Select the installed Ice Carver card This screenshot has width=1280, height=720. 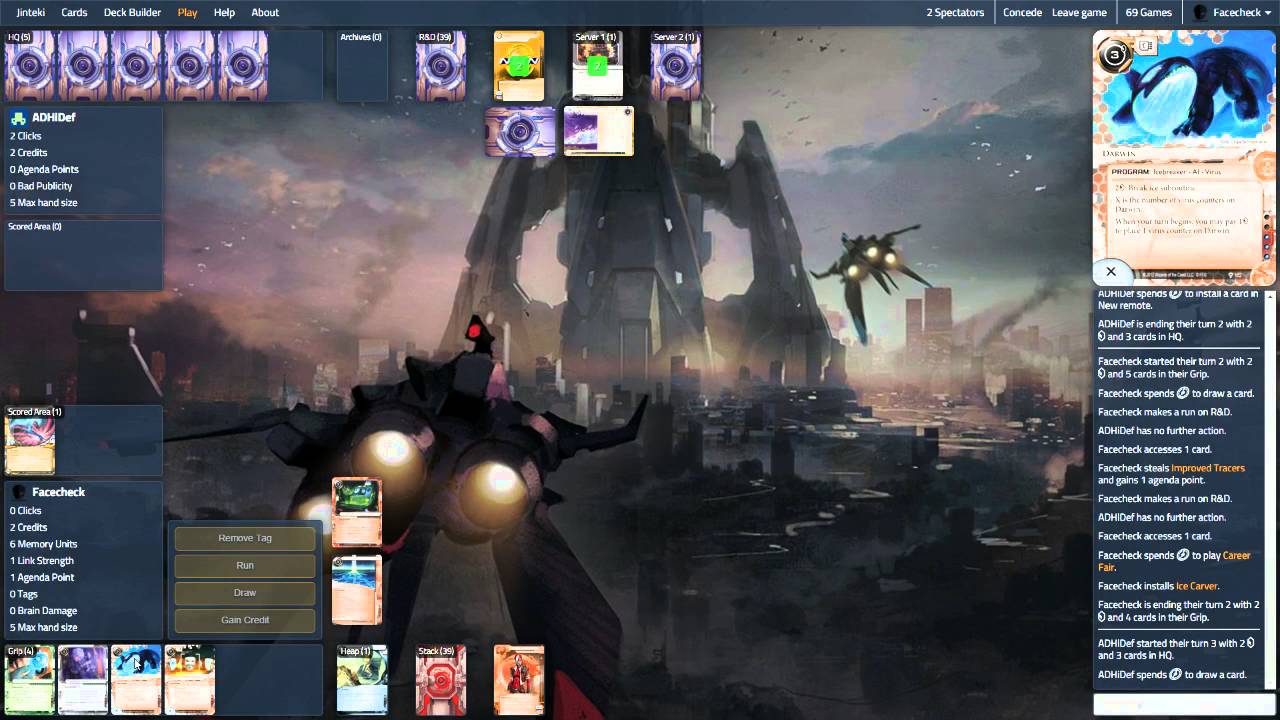tap(357, 590)
